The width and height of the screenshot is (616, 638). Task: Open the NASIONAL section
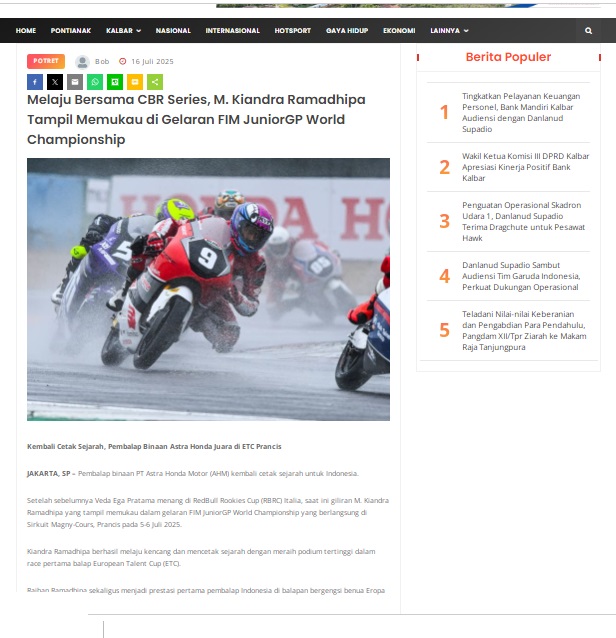coord(173,31)
